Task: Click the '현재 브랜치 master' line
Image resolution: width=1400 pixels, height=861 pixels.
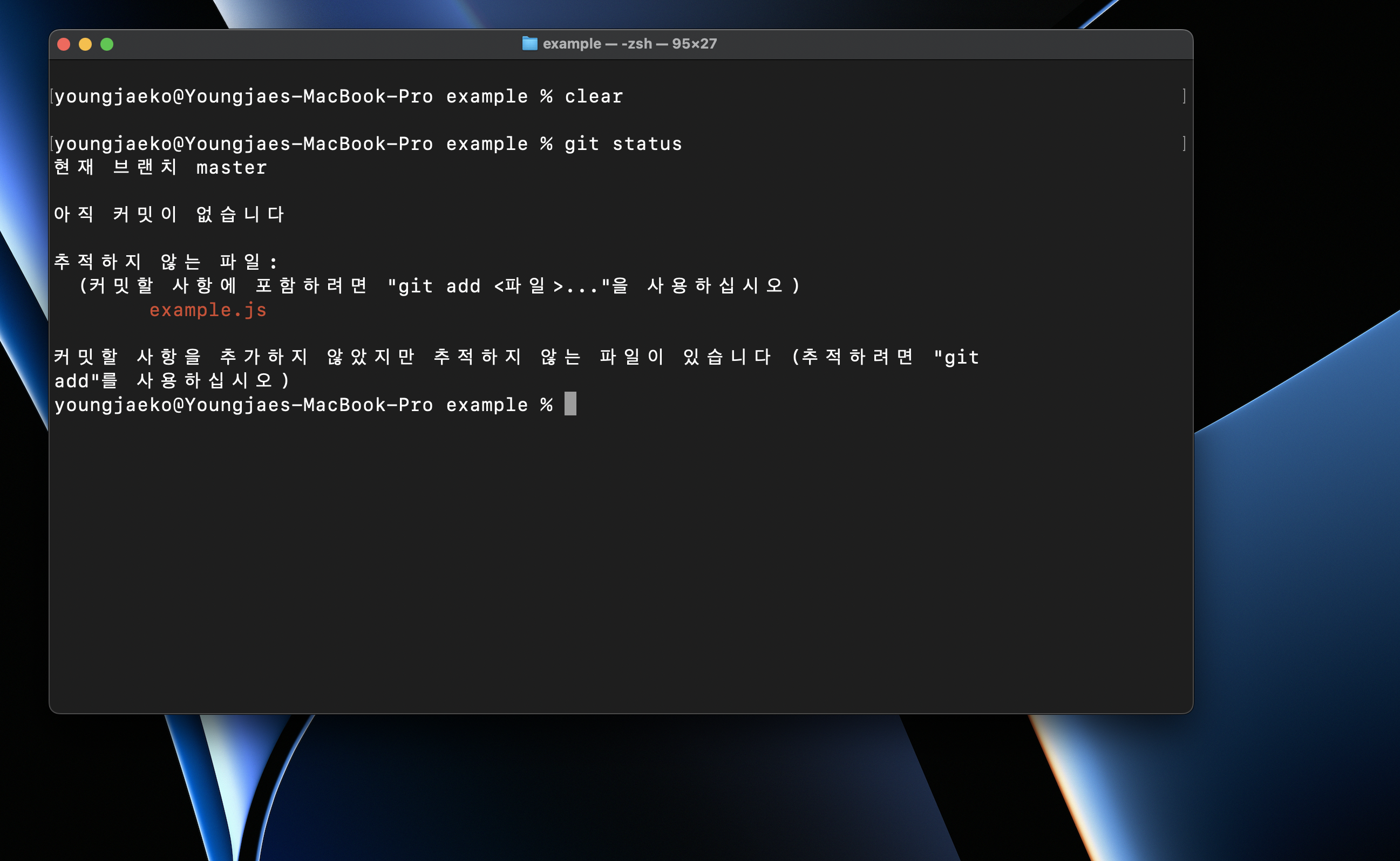Action: (161, 167)
